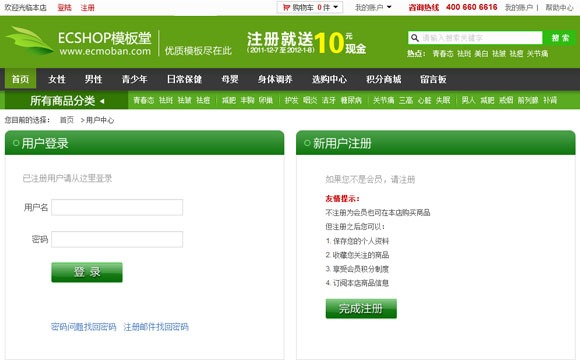The height and width of the screenshot is (361, 580).
Task: Open the 密码问题找回密码 link
Action: (x=84, y=327)
